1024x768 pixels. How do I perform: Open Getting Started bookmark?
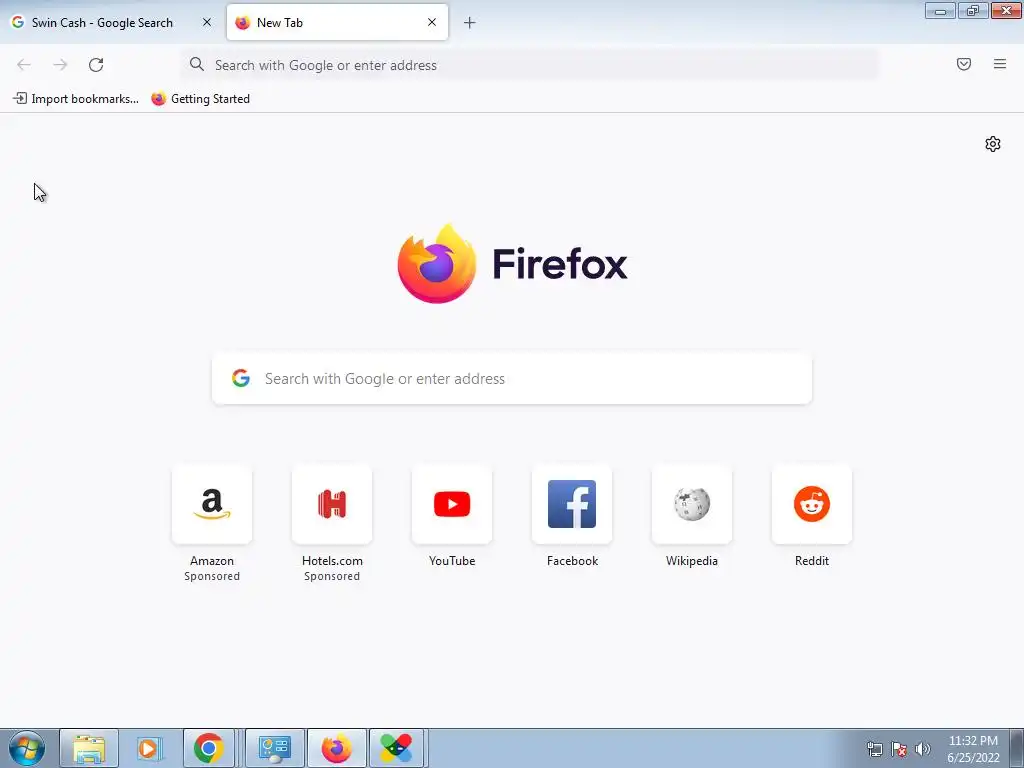tap(200, 99)
